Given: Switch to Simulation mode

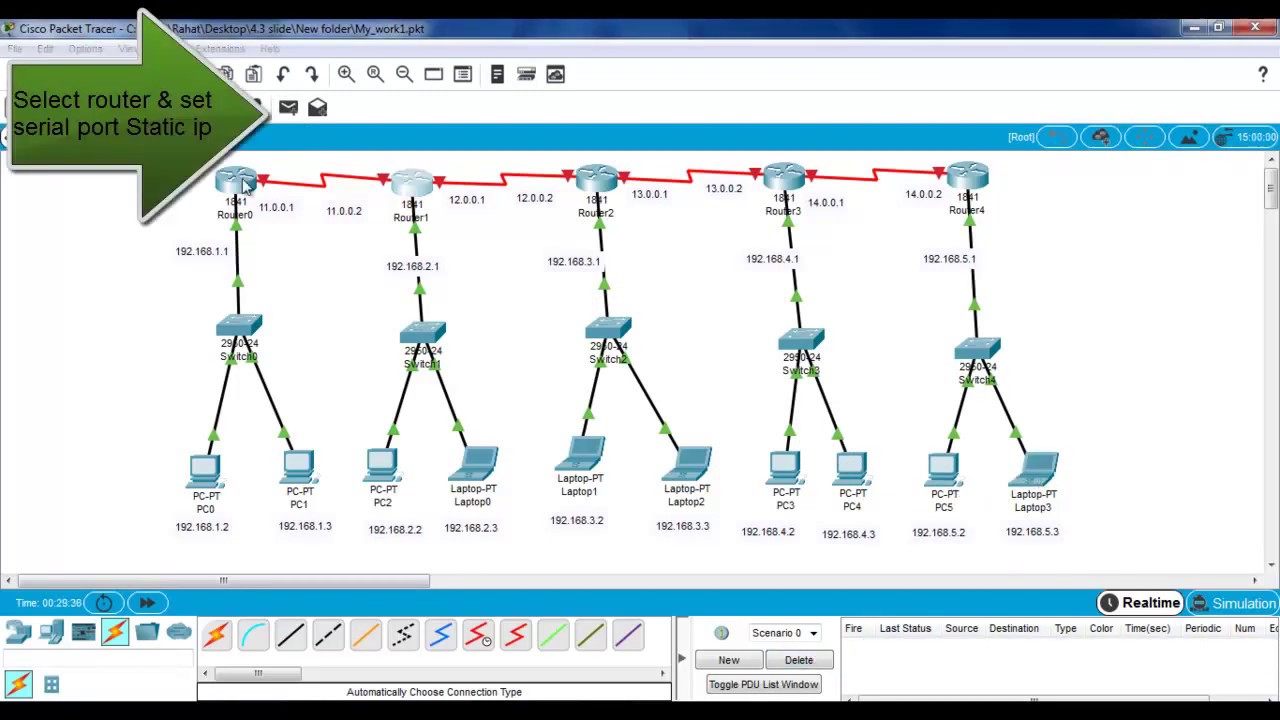Looking at the screenshot, I should [1233, 603].
